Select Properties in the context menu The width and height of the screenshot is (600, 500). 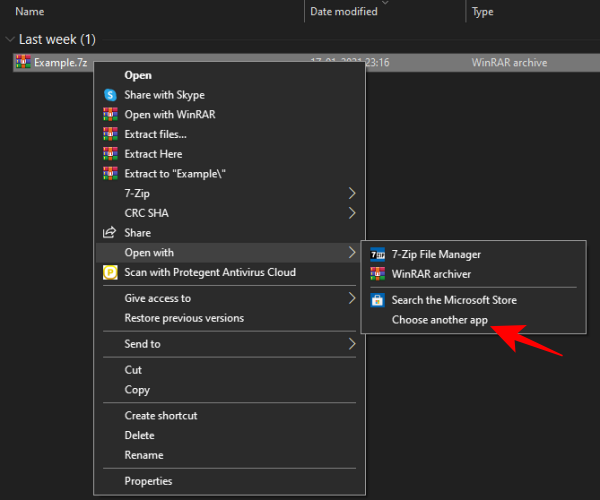tap(148, 481)
